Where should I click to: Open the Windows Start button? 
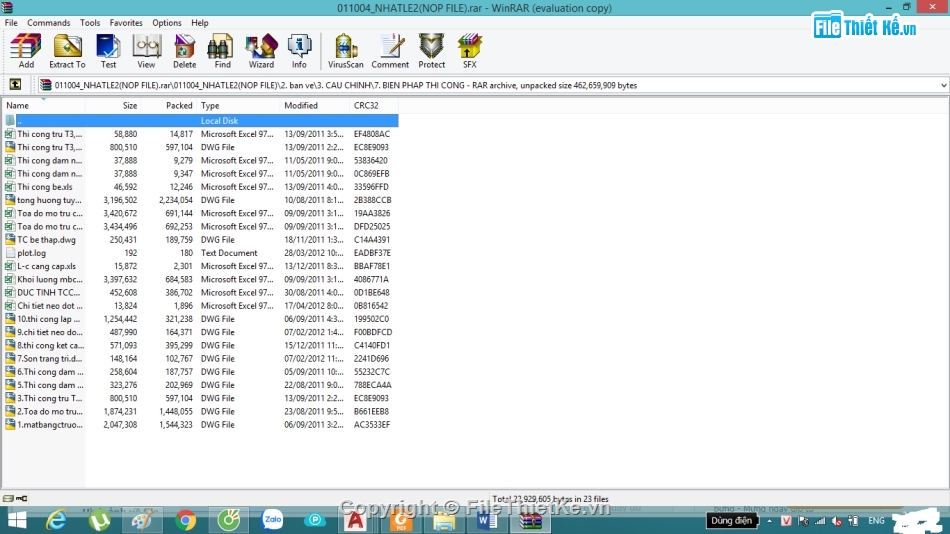(18, 520)
